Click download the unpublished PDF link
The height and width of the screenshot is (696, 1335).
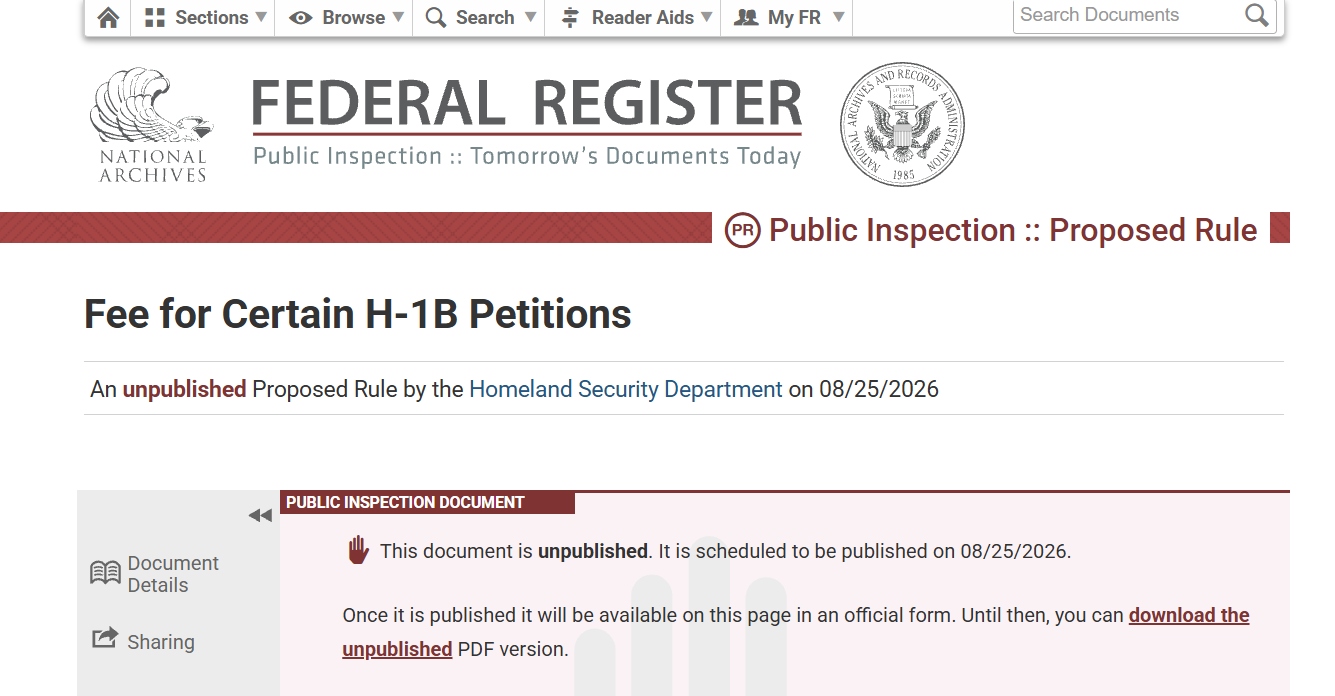click(x=796, y=632)
